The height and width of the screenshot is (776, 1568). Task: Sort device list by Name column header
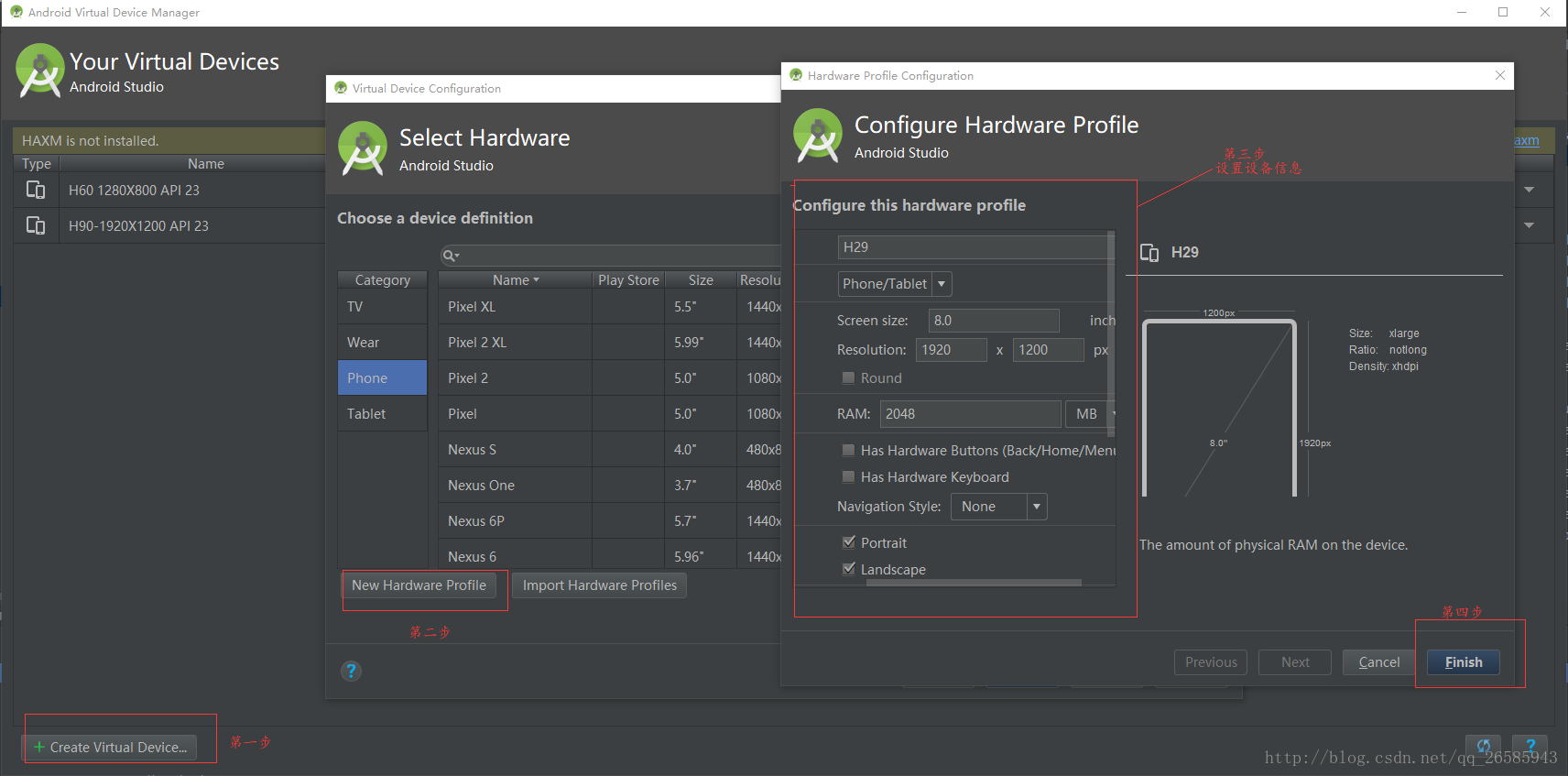[515, 279]
